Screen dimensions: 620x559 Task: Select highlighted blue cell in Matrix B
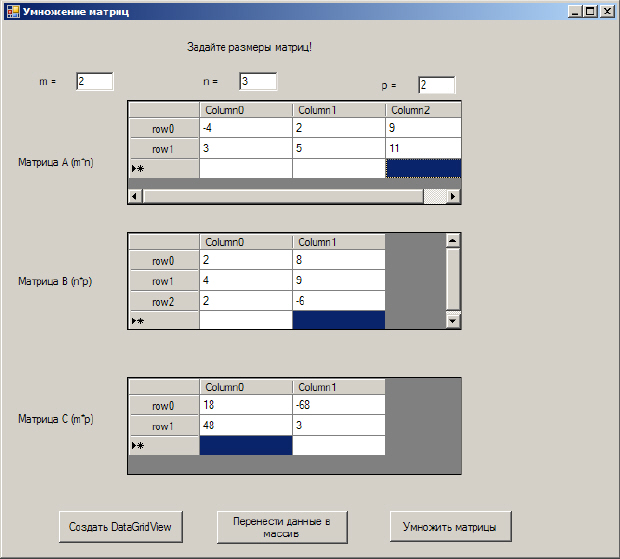point(339,320)
